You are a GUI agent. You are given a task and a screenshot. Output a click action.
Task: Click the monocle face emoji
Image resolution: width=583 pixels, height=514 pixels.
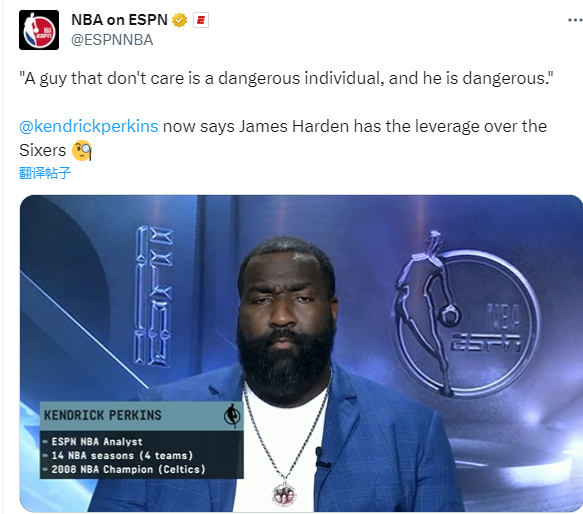[82, 151]
